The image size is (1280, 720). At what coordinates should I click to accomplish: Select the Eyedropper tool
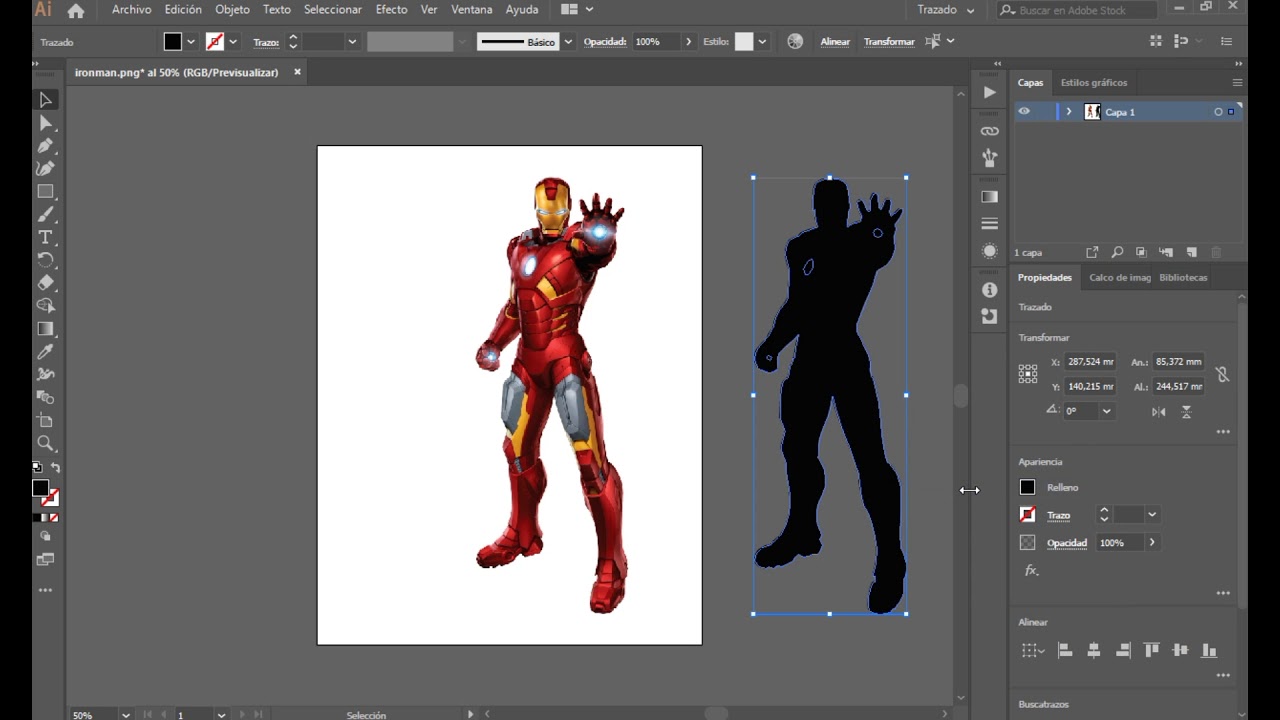[45, 352]
